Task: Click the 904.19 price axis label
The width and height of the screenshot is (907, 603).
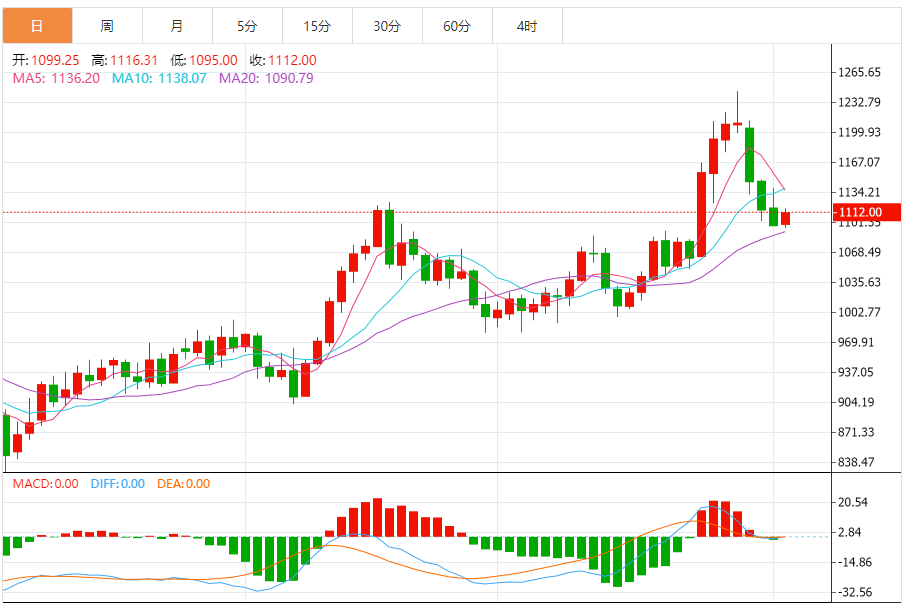Action: pyautogui.click(x=856, y=402)
